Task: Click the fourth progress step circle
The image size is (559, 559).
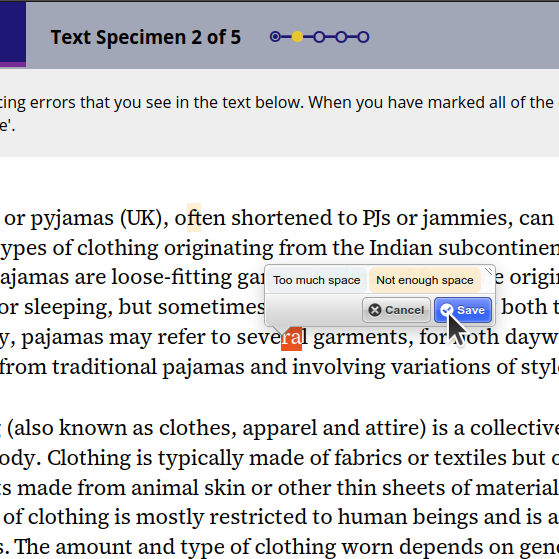Action: [x=341, y=37]
